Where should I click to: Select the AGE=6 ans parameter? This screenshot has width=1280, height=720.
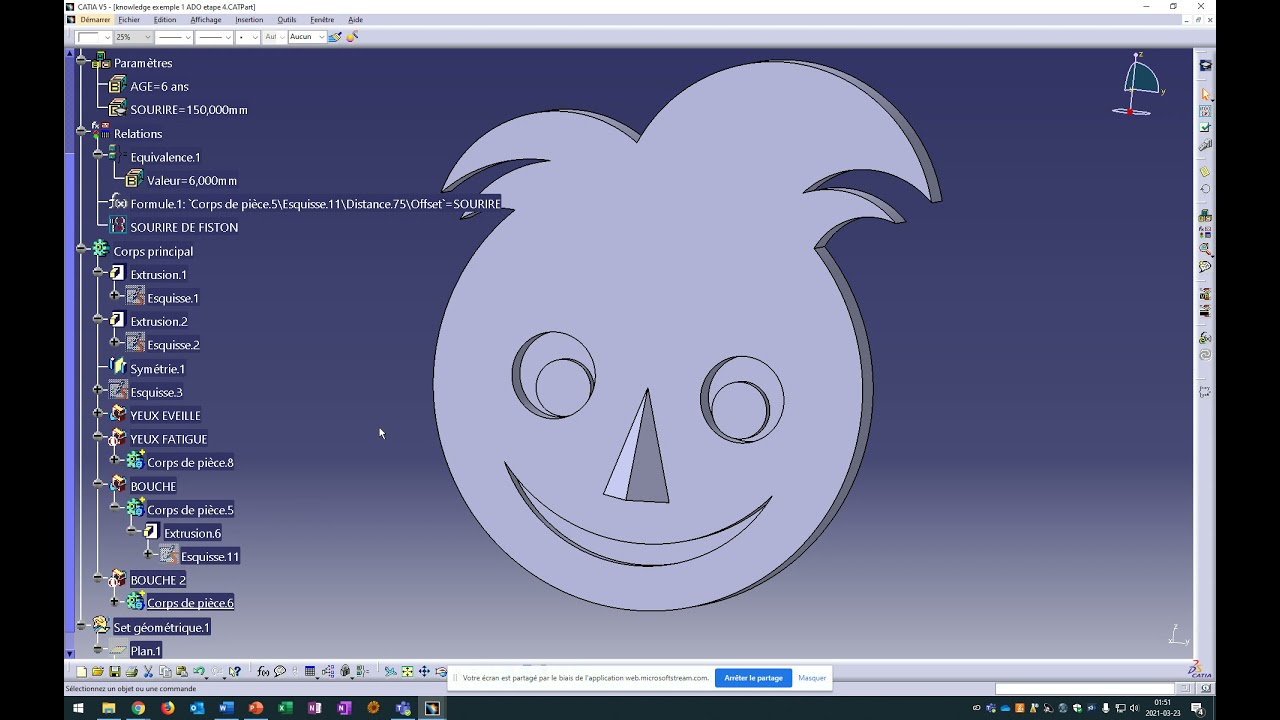pyautogui.click(x=159, y=86)
